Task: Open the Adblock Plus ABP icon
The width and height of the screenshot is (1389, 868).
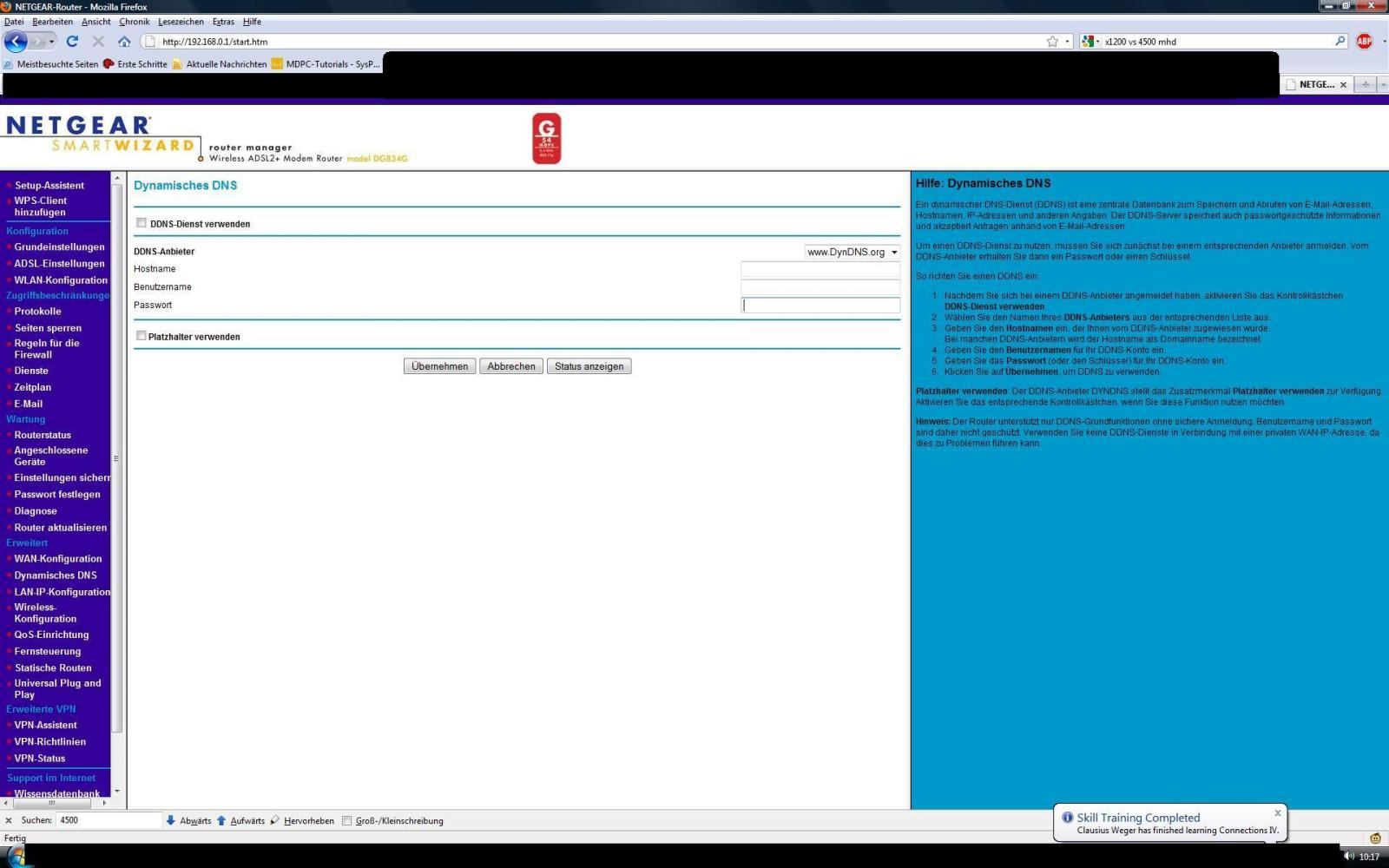Action: point(1365,41)
